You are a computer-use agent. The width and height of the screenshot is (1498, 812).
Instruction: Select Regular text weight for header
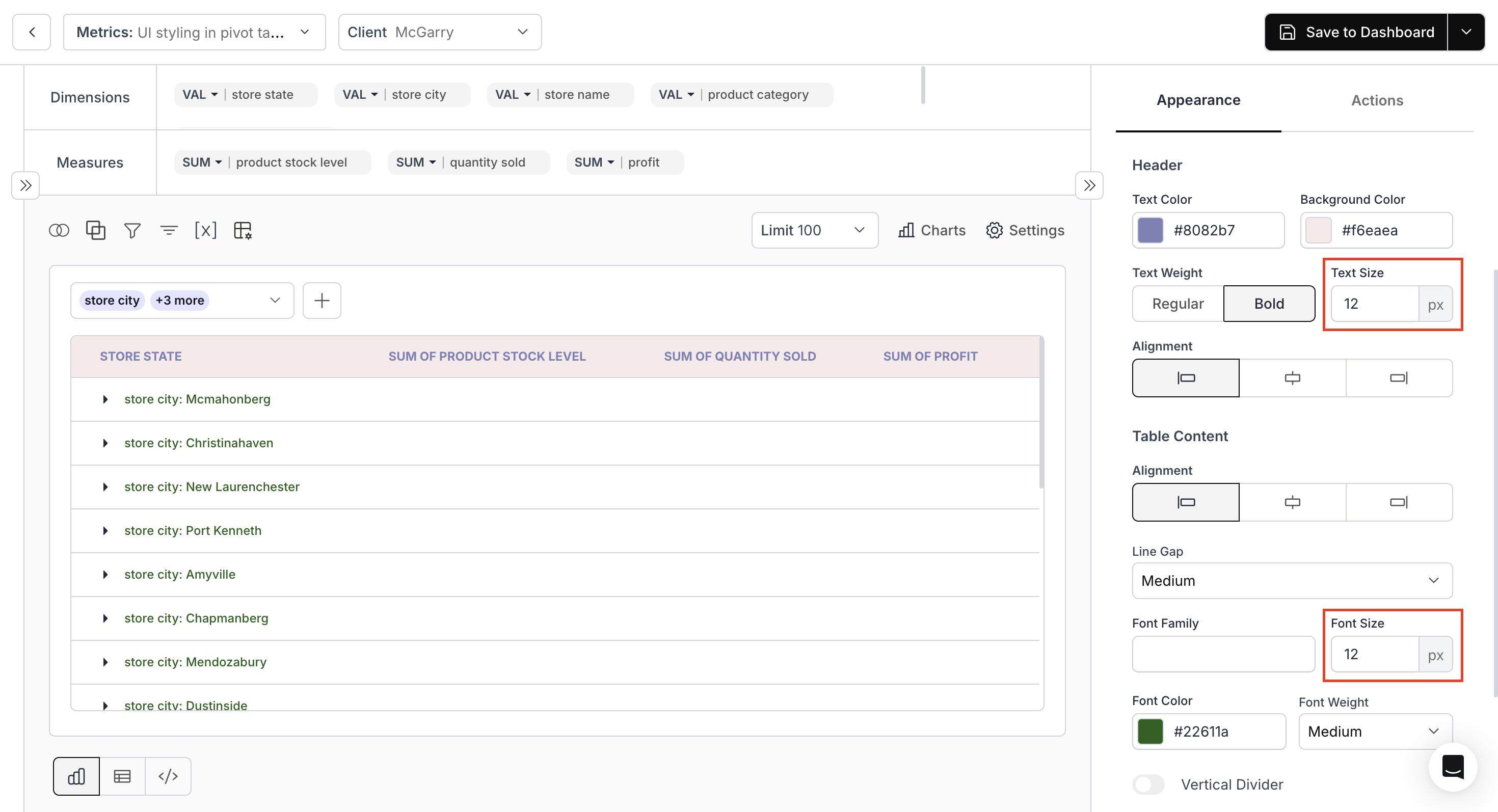[1178, 304]
